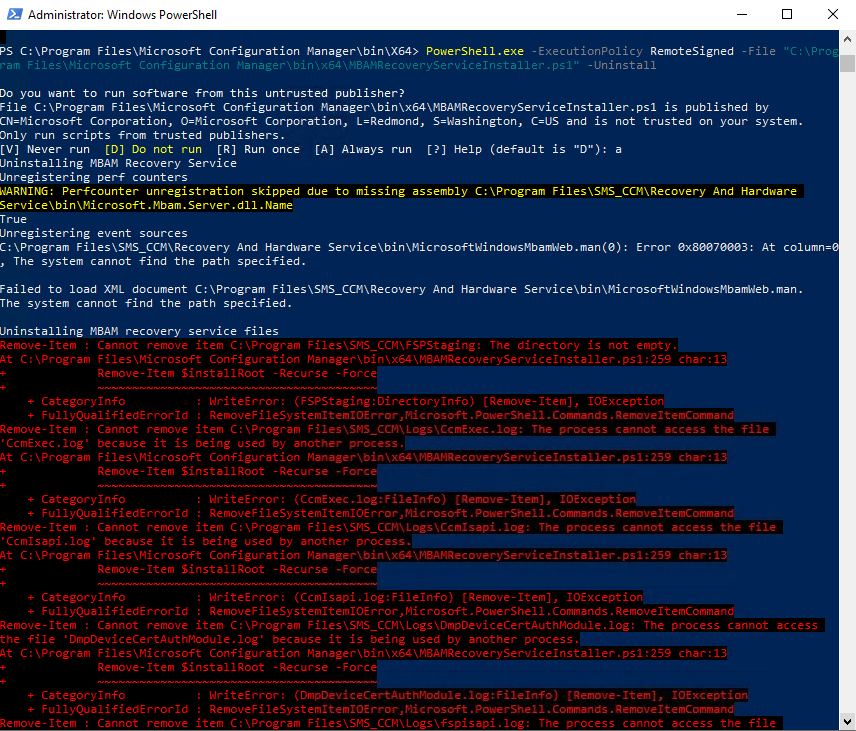Click the line 'Unregistering perf counters'
856x731 pixels.
[x=94, y=177]
